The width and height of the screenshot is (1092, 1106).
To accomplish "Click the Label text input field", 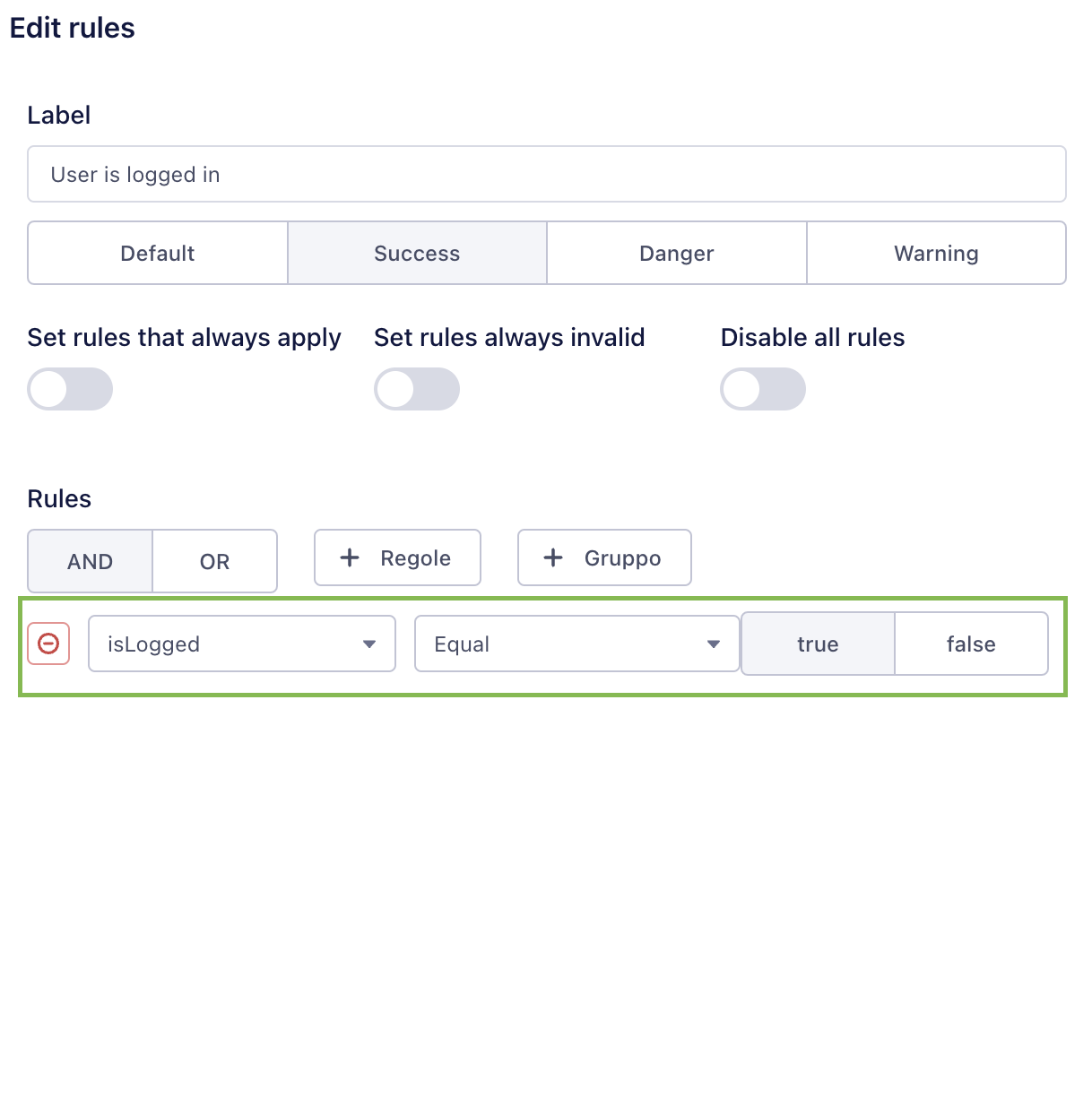I will point(546,174).
